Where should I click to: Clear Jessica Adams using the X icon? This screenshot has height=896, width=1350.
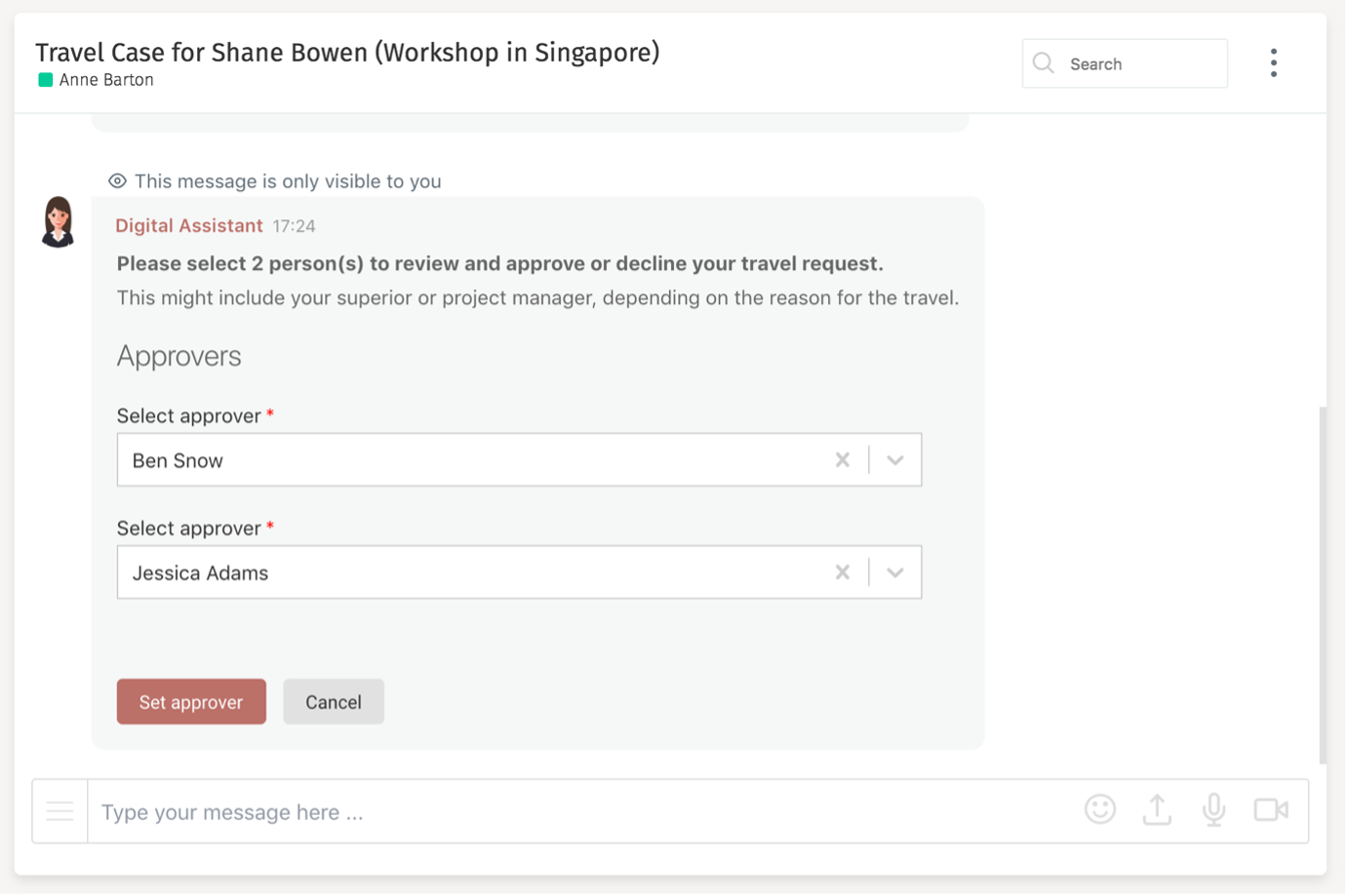click(x=843, y=572)
